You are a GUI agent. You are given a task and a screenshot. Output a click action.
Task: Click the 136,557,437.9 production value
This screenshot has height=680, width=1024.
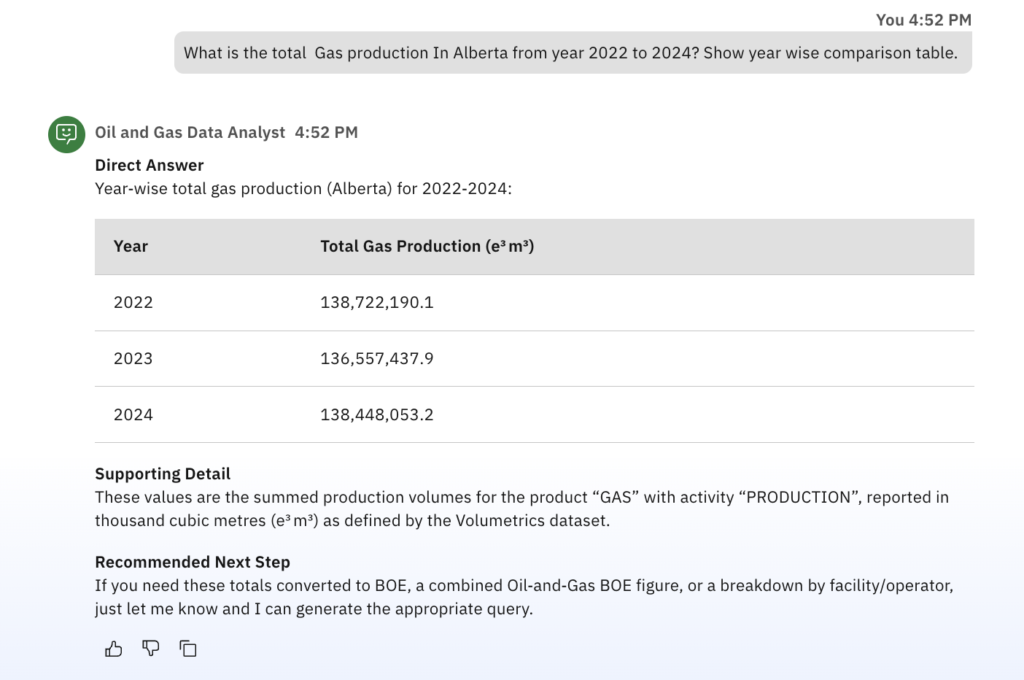(377, 358)
